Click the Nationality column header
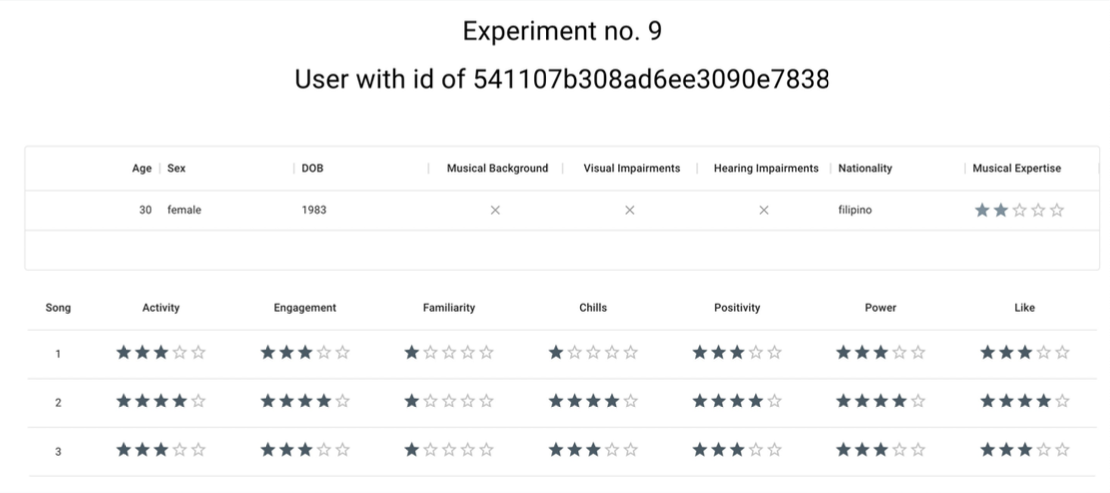This screenshot has height=493, width=1110. click(865, 169)
